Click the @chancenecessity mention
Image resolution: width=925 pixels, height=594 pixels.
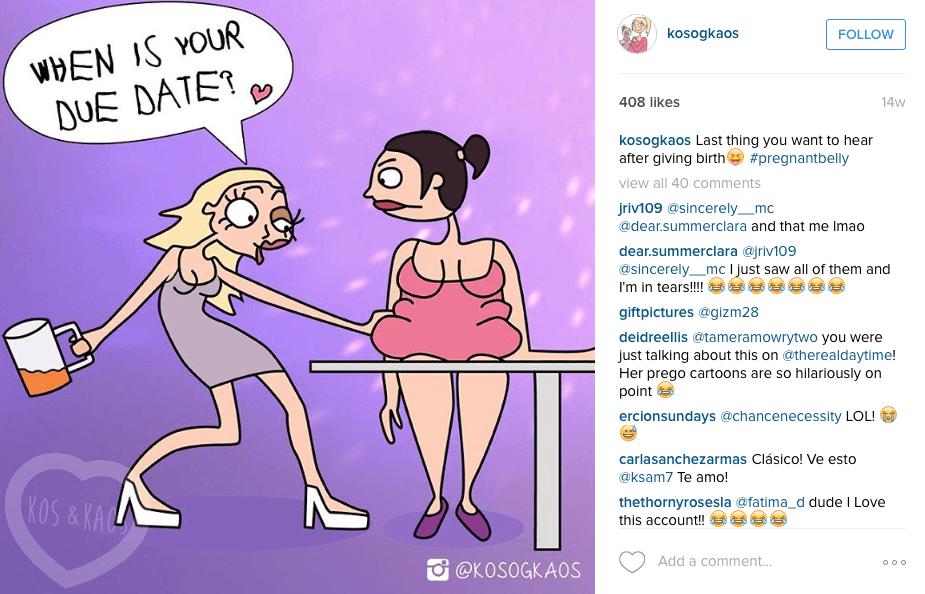point(780,416)
